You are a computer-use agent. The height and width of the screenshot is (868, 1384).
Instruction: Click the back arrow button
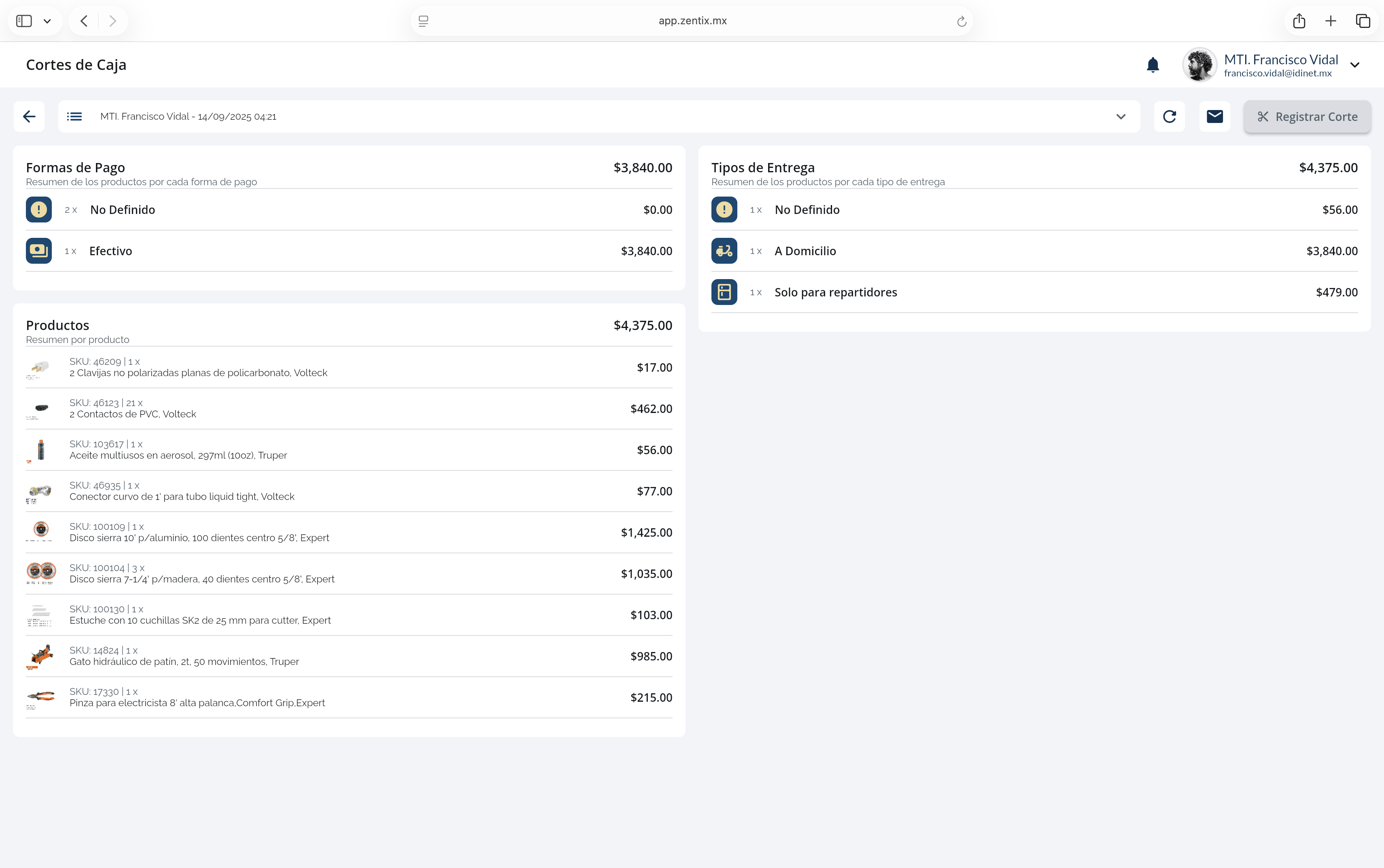pyautogui.click(x=29, y=116)
